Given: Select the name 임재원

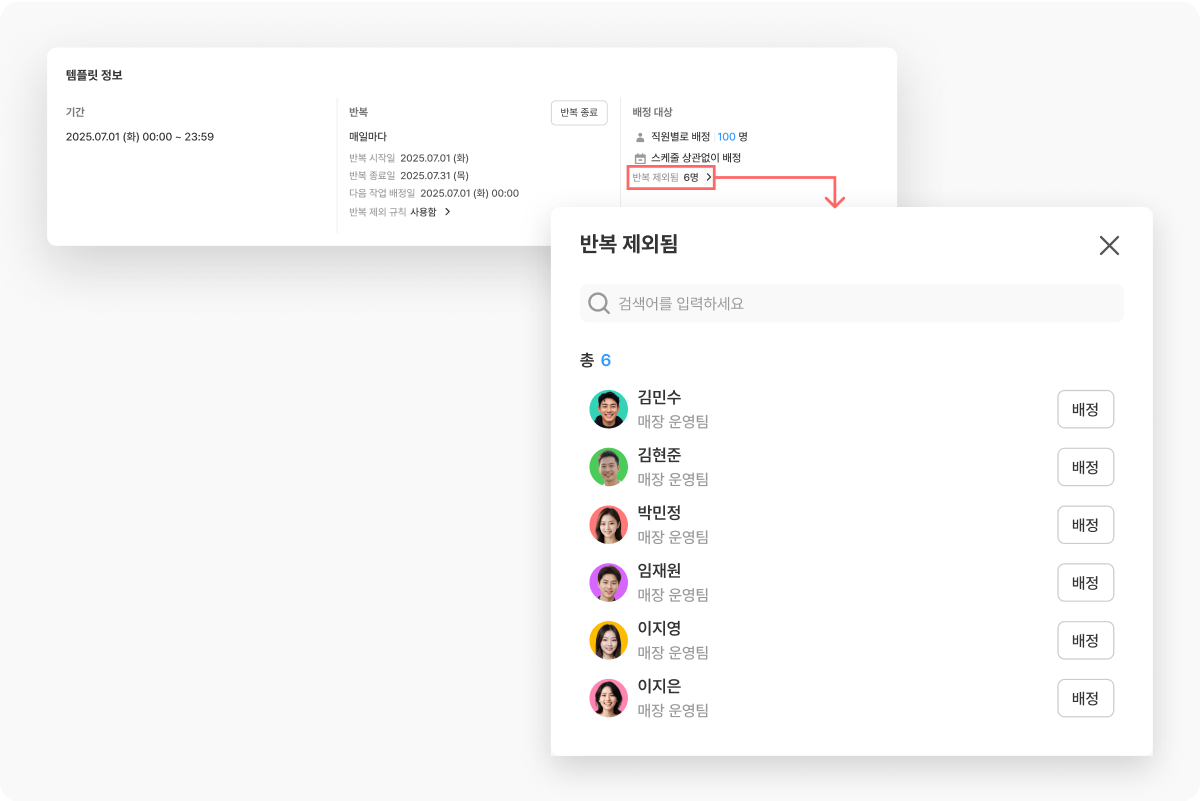Looking at the screenshot, I should pos(660,571).
